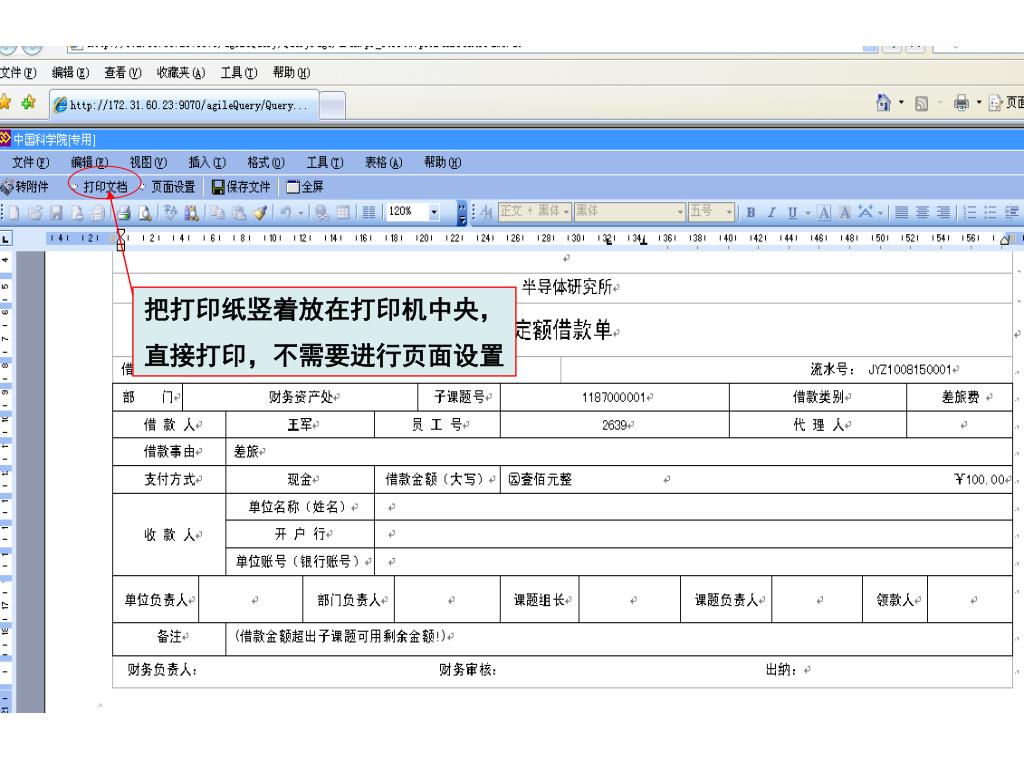Image resolution: width=1024 pixels, height=768 pixels.
Task: Open the browser Print dropdown arrow
Action: click(978, 103)
